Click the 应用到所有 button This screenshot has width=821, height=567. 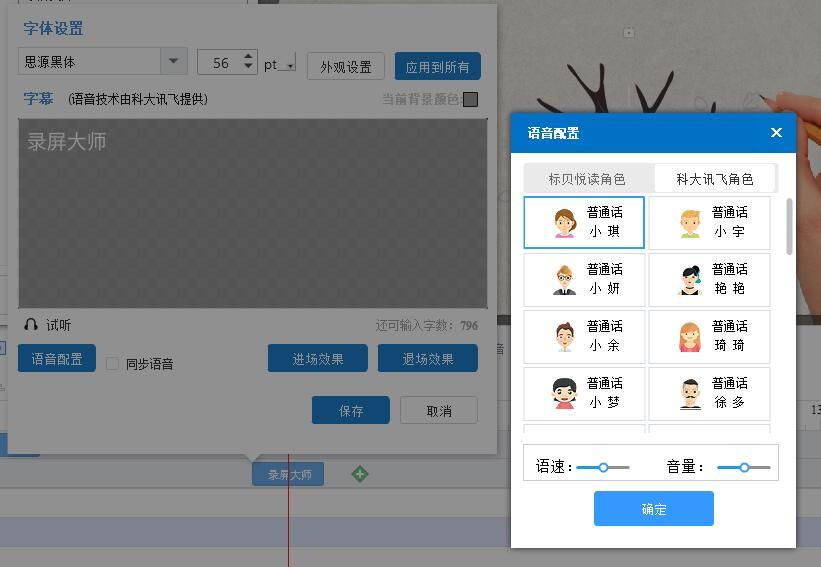[438, 66]
